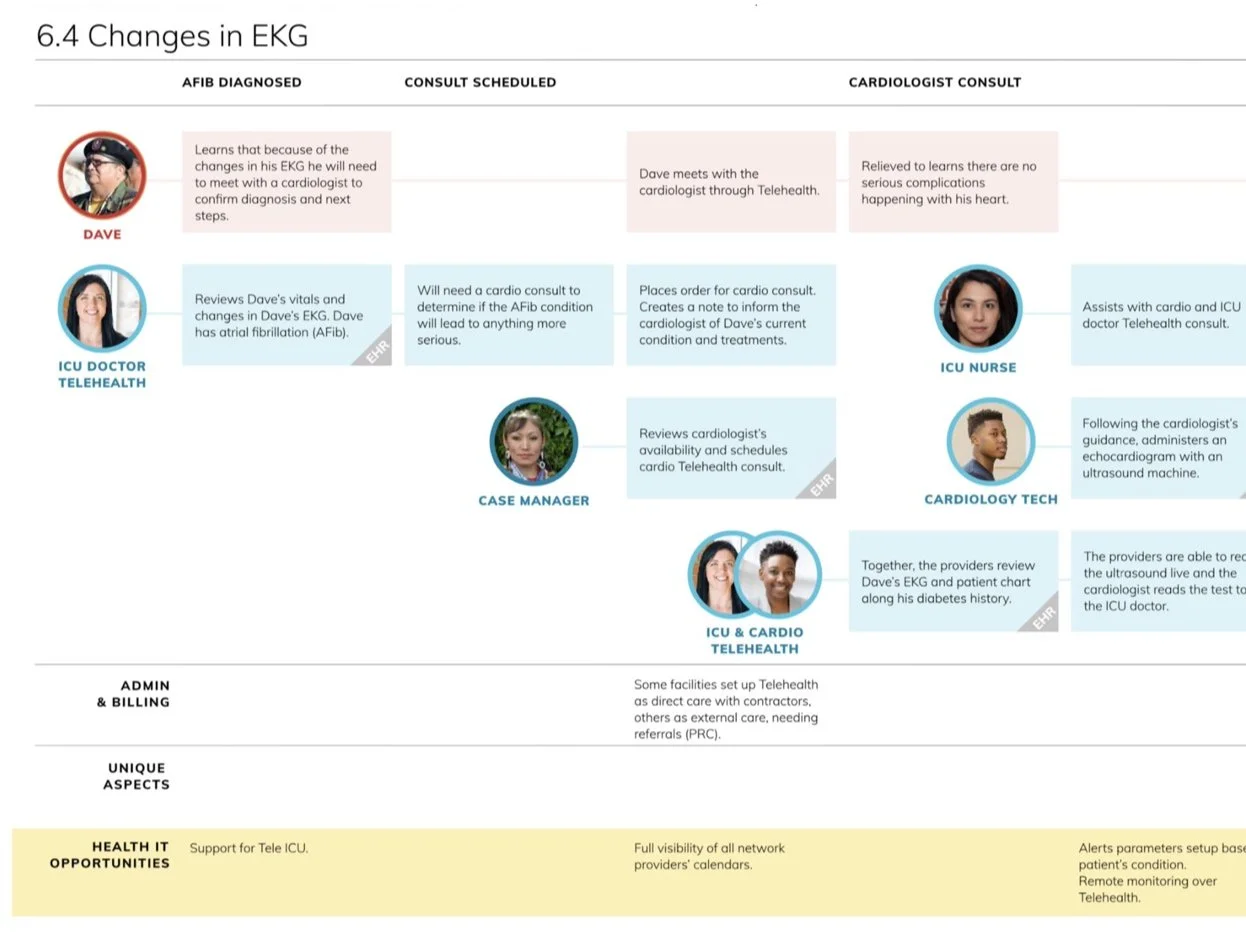
Task: Select the Unique Aspects row label
Action: [x=136, y=776]
